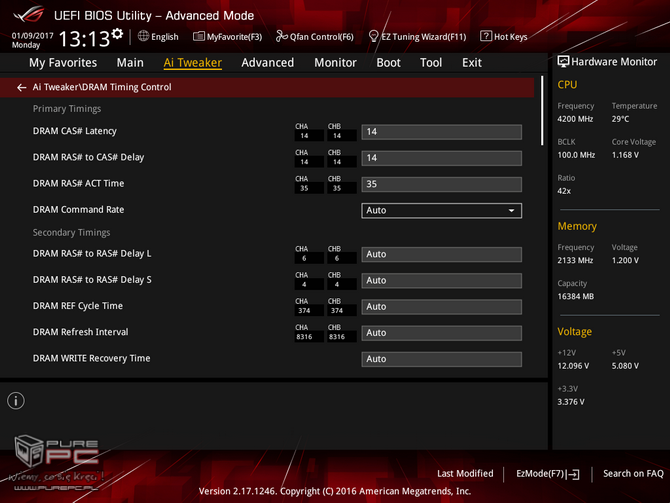Screen dimensions: 670x503
Task: Select the RAS# to RAS# Delay S field
Action: pos(441,281)
